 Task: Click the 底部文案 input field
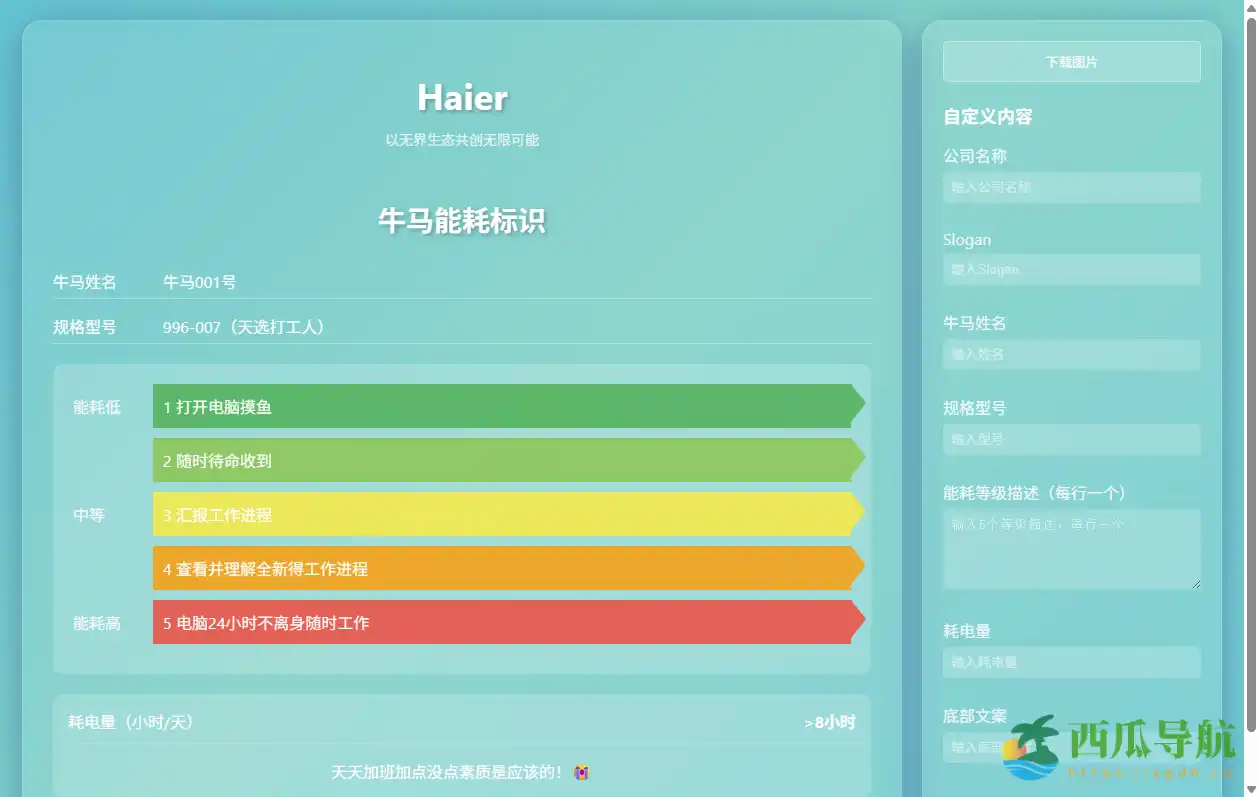[1071, 746]
